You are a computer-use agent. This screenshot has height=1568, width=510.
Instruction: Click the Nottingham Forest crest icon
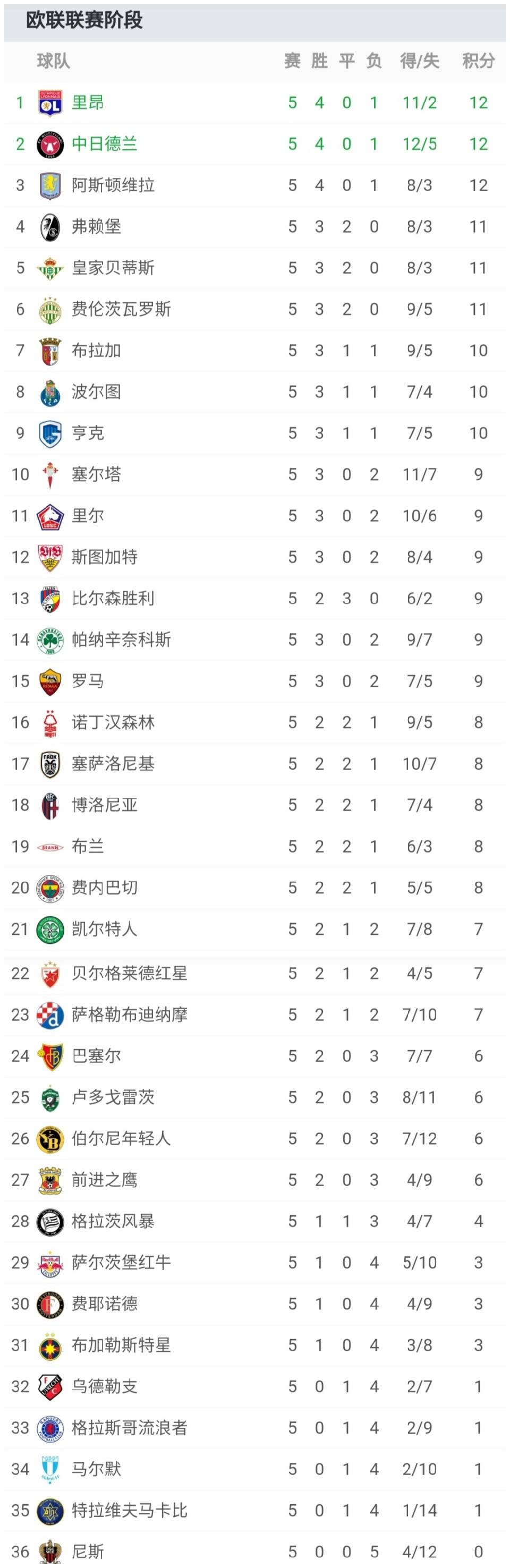pos(50,722)
